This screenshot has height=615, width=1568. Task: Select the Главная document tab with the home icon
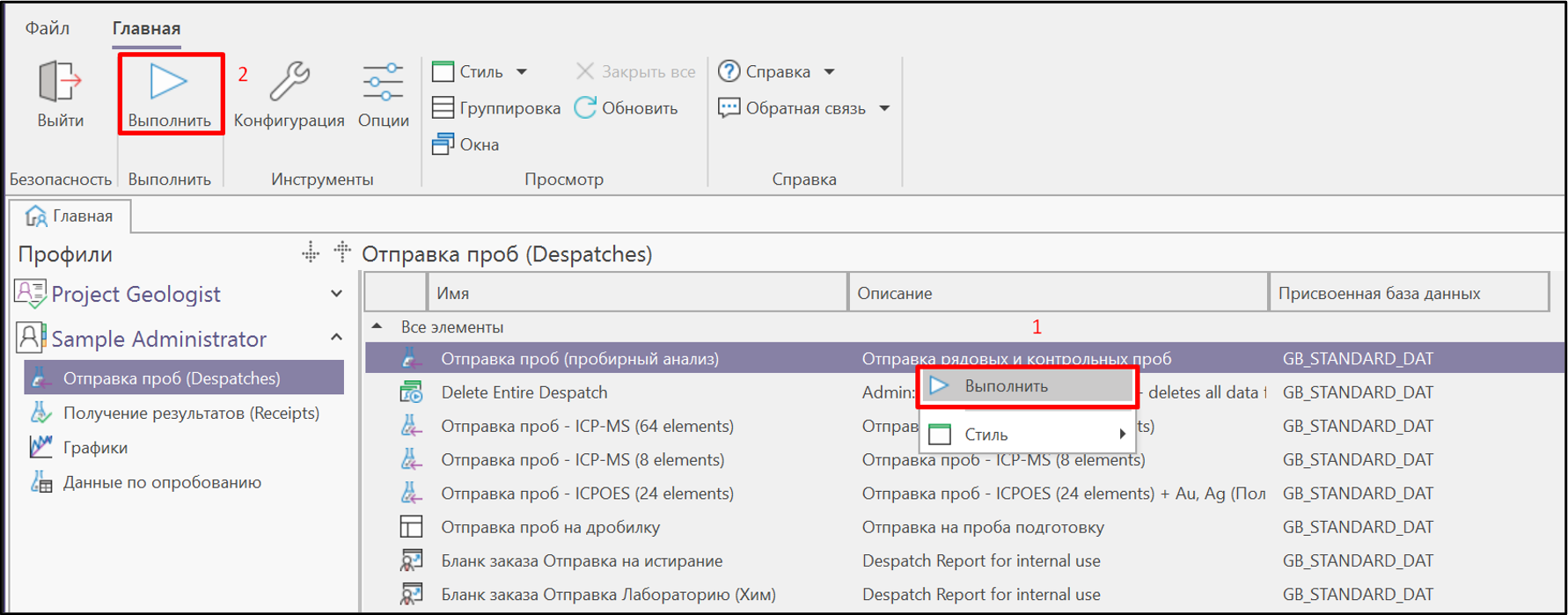click(x=70, y=216)
